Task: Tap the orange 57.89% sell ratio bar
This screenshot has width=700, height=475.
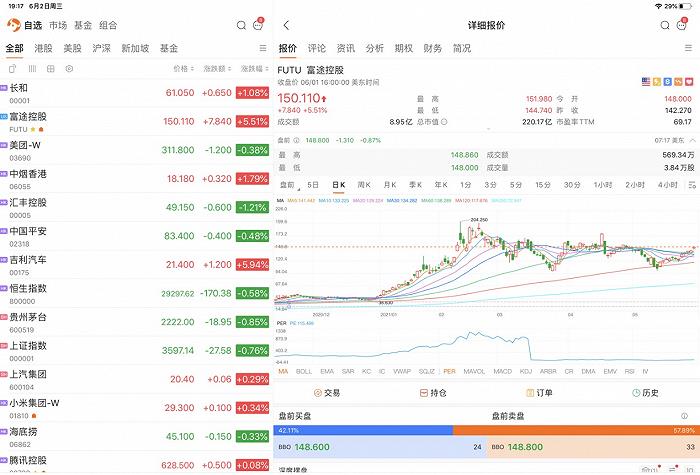Action: 575,430
